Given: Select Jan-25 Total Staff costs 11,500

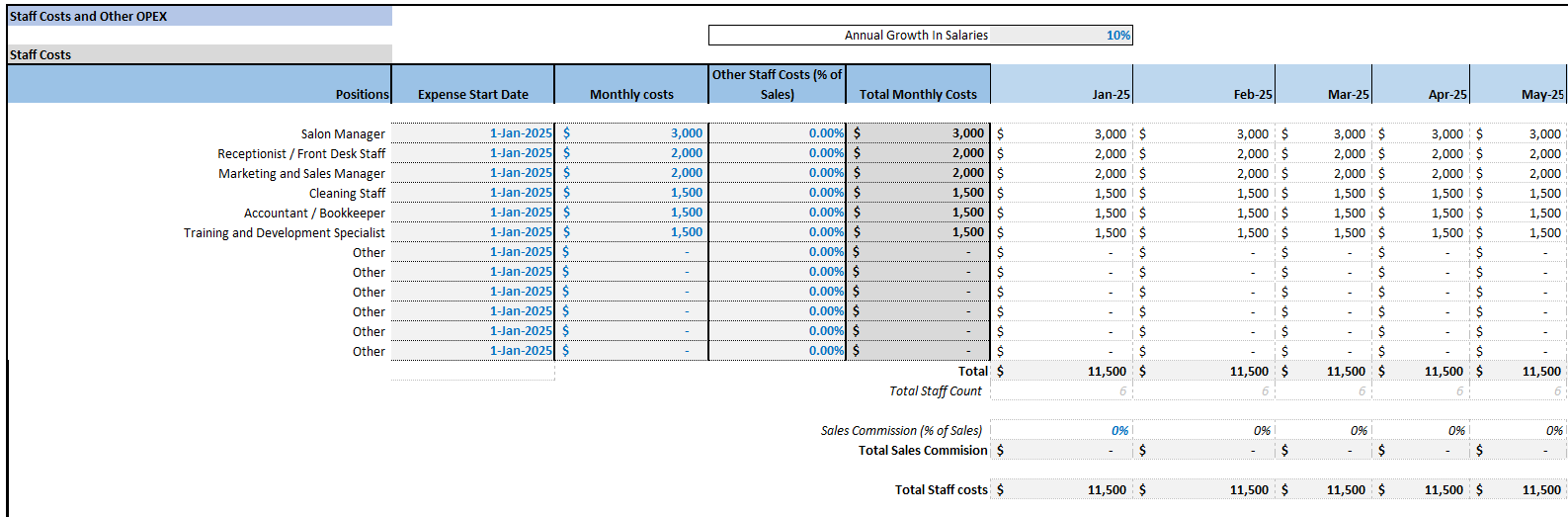Looking at the screenshot, I should tap(1062, 489).
